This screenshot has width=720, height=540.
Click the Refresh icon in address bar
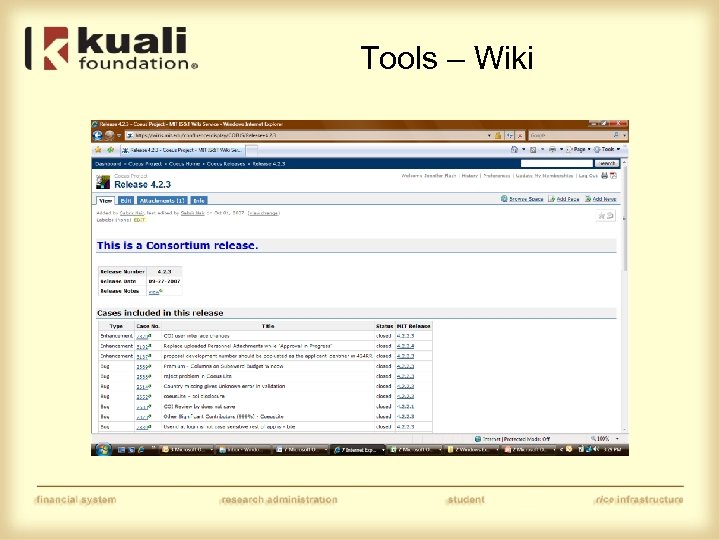[510, 135]
